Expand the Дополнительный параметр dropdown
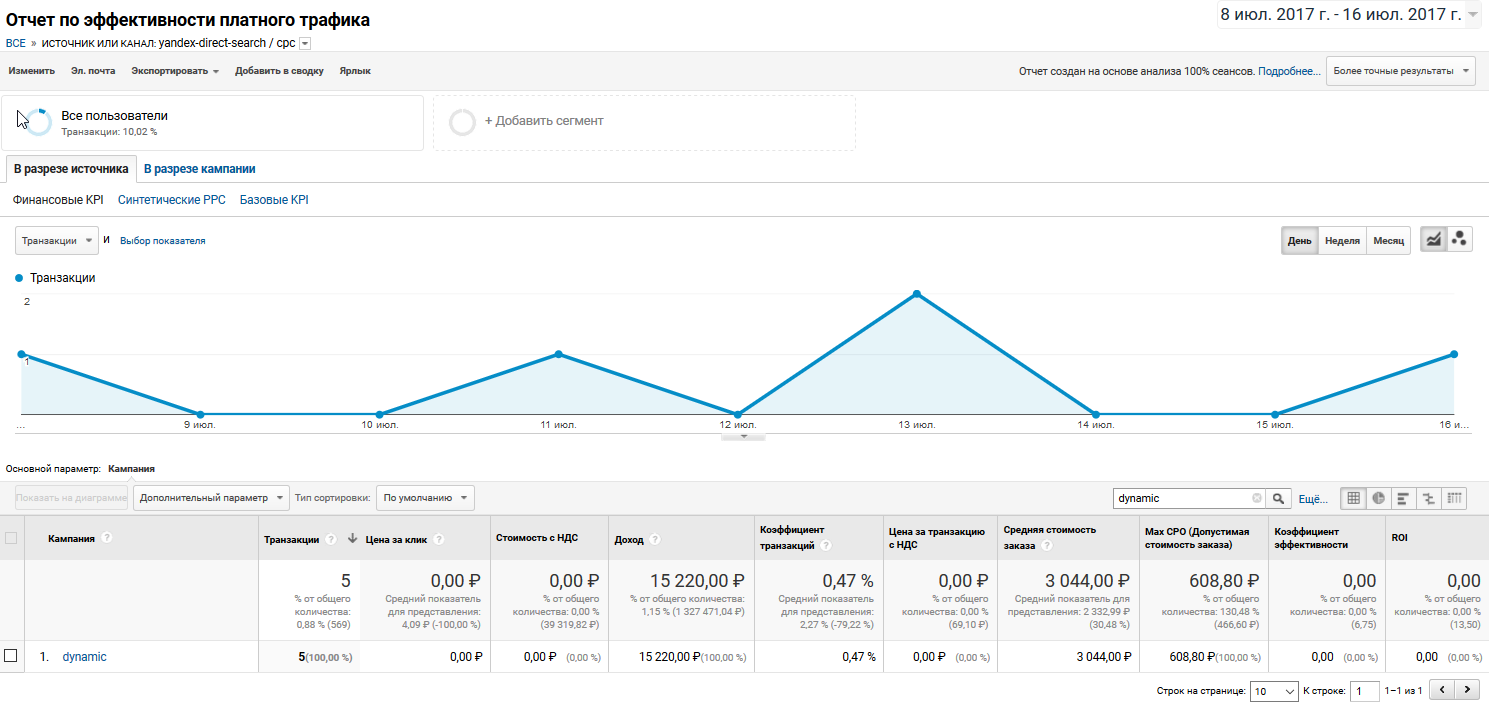The width and height of the screenshot is (1489, 704). (x=211, y=497)
